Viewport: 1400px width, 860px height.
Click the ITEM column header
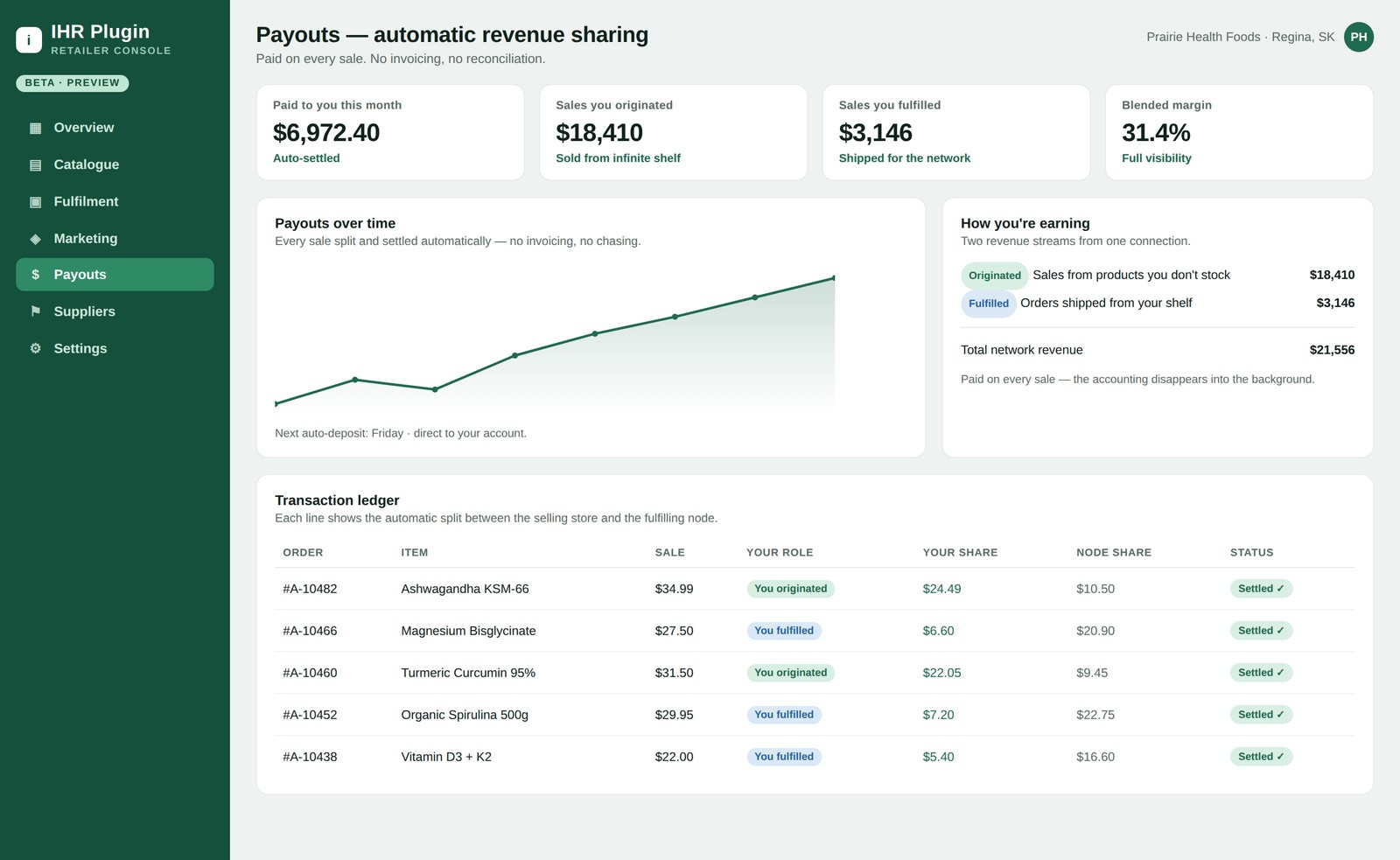coord(415,553)
